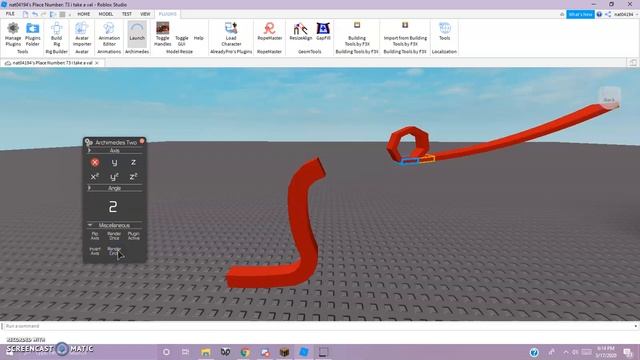
Task: Open the FILE menu
Action: click(10, 14)
